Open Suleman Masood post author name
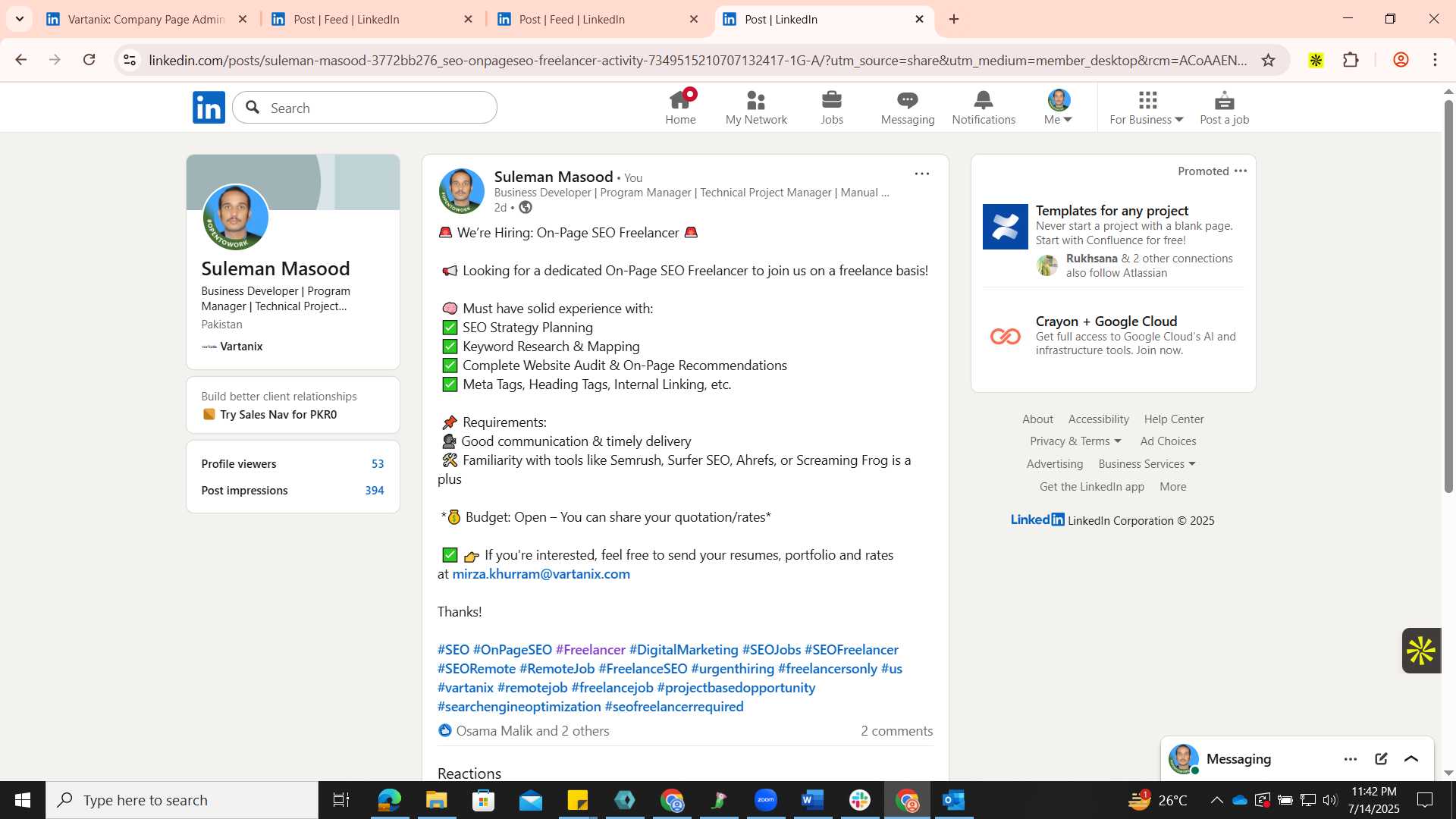Image resolution: width=1456 pixels, height=819 pixels. [x=554, y=177]
